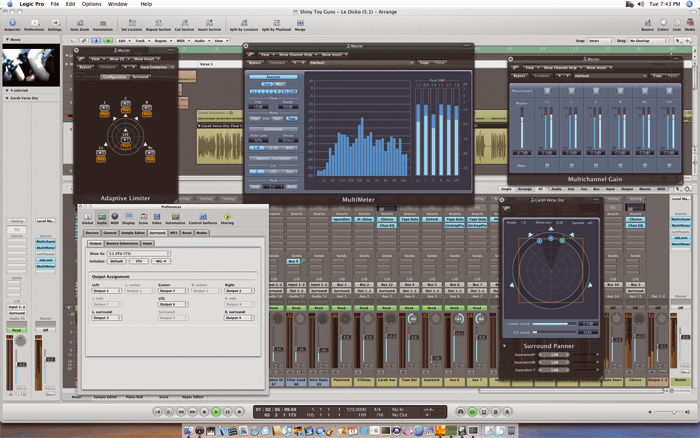Open the Options menu
Viewport: 700px width, 438px height.
(92, 4)
